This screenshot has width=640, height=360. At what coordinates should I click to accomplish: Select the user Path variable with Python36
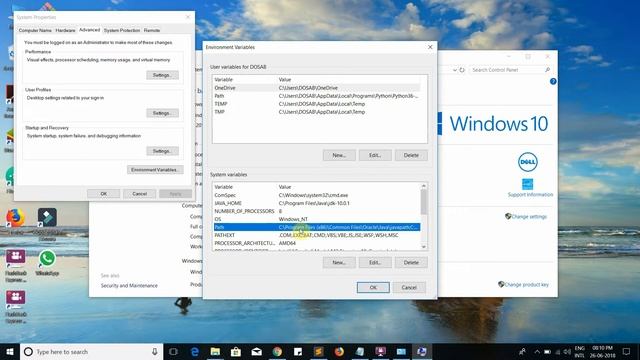317,96
